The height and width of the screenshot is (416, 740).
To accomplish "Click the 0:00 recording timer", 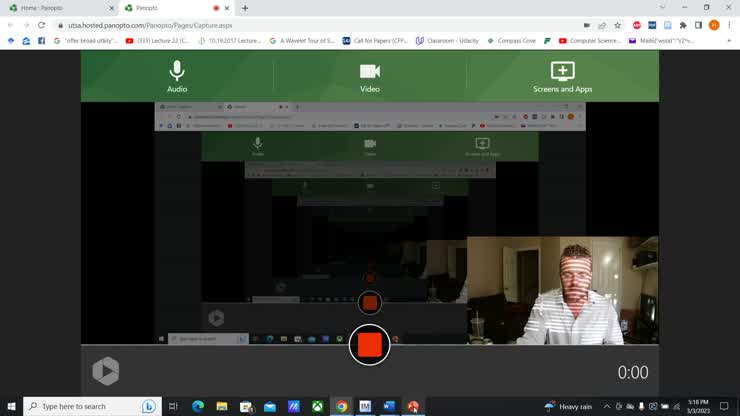I will pyautogui.click(x=633, y=373).
